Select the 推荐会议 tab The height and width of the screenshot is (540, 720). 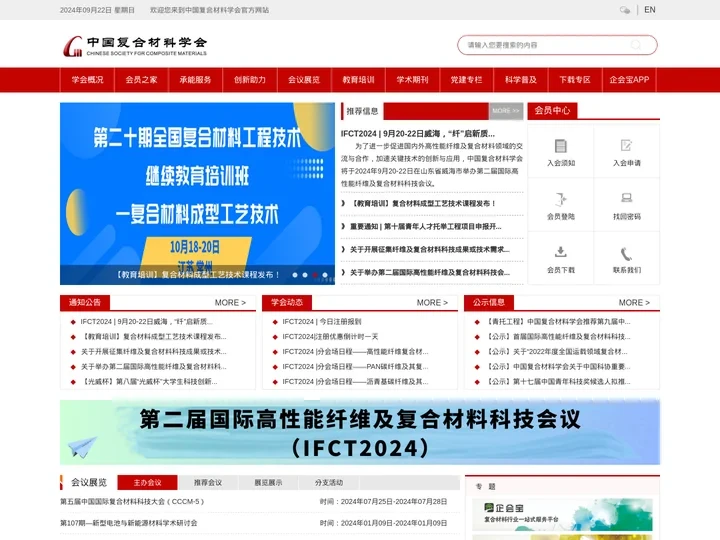tap(208, 483)
